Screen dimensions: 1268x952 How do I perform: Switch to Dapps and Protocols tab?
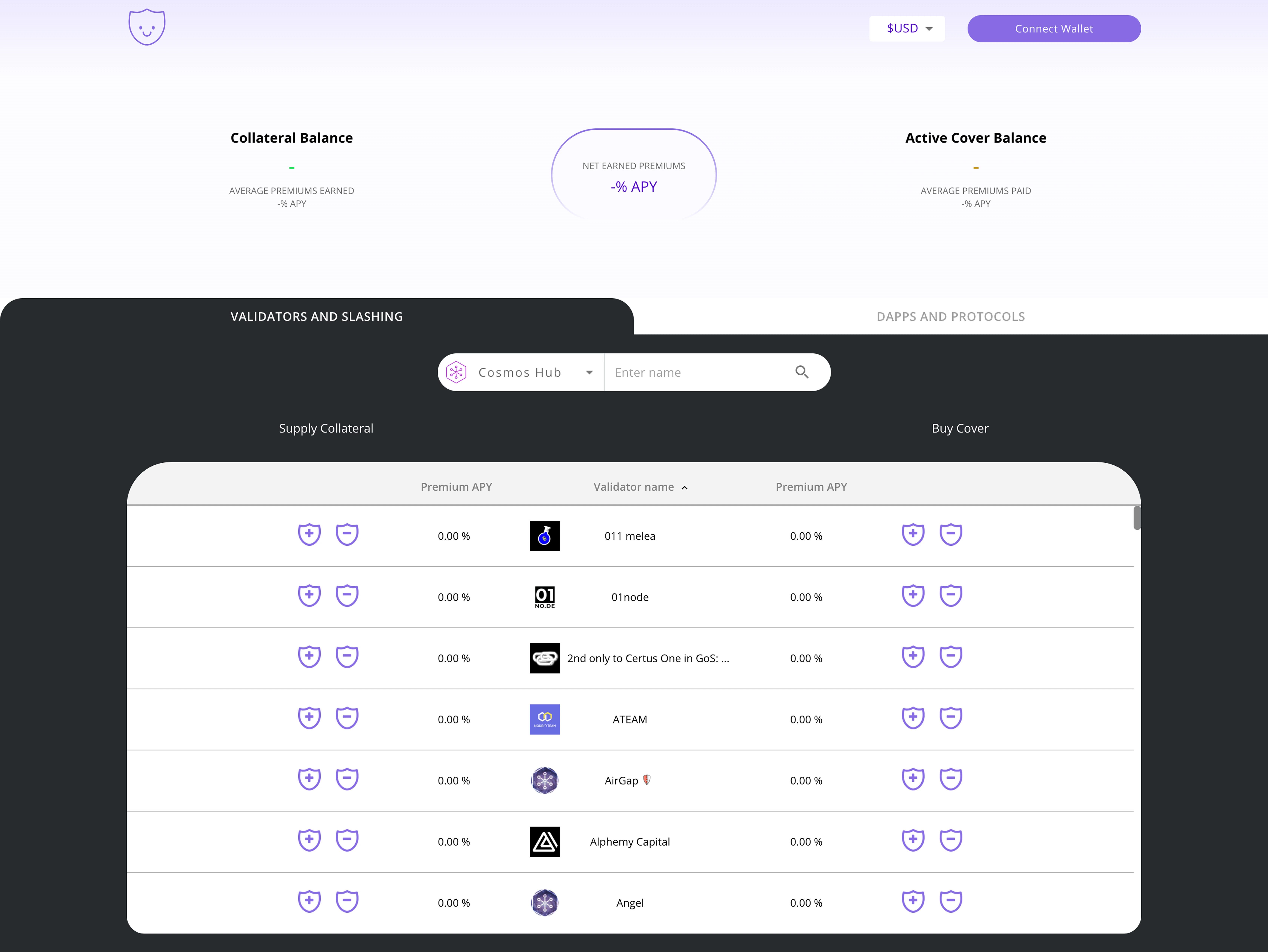click(950, 317)
